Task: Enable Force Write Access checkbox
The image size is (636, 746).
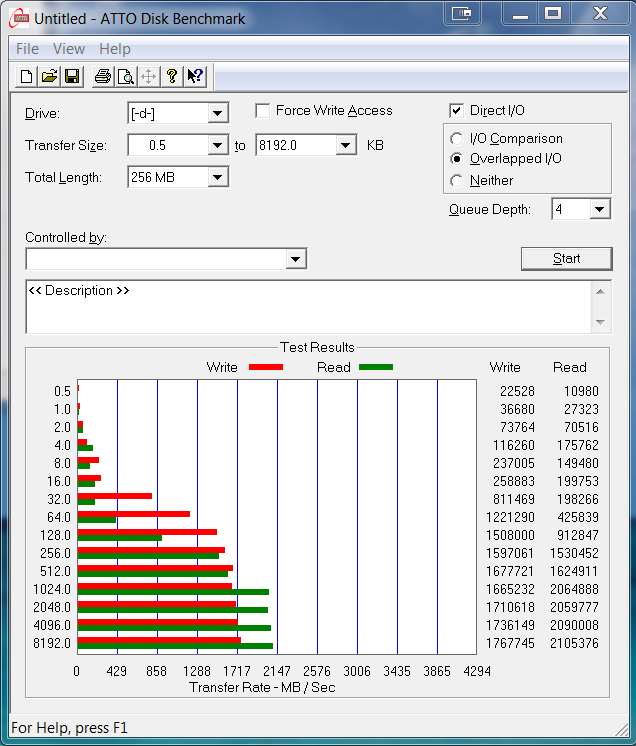Action: (x=263, y=111)
